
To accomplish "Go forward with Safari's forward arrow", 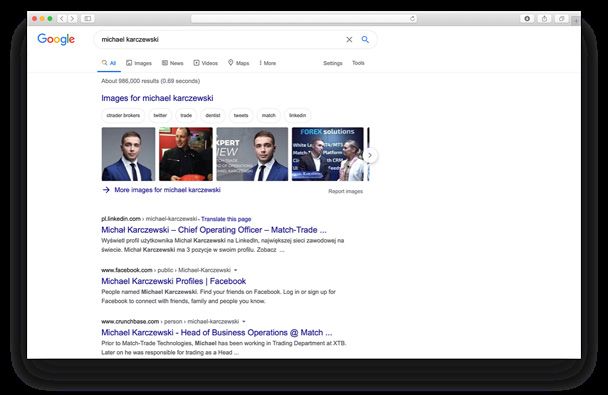I will point(72,19).
